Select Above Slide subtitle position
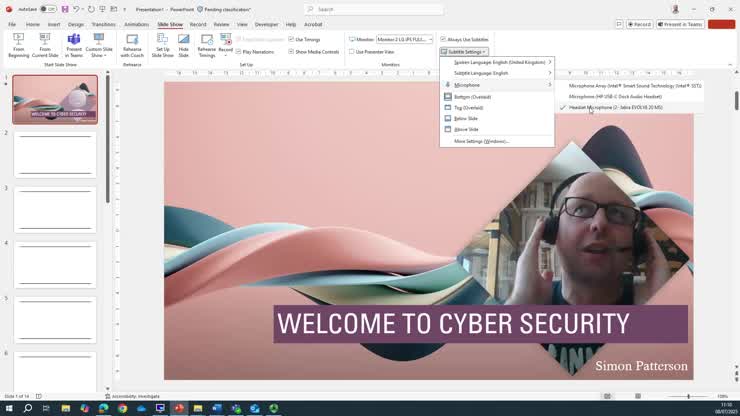 click(497, 129)
